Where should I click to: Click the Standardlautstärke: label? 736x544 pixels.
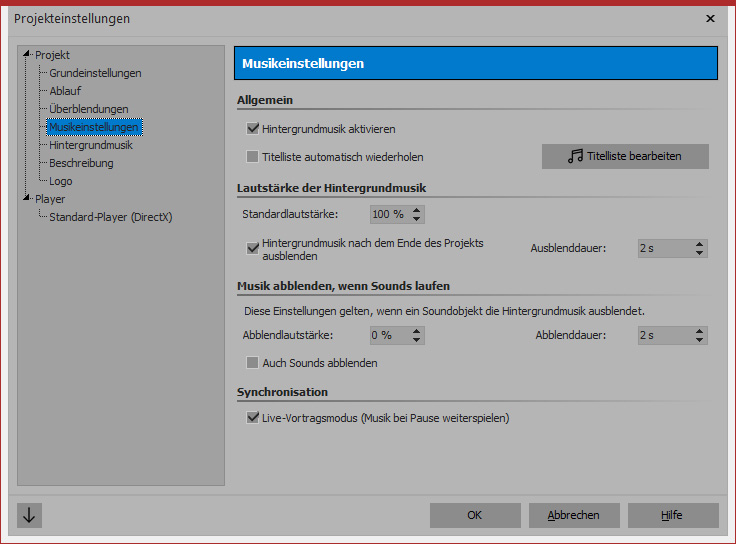[x=290, y=214]
